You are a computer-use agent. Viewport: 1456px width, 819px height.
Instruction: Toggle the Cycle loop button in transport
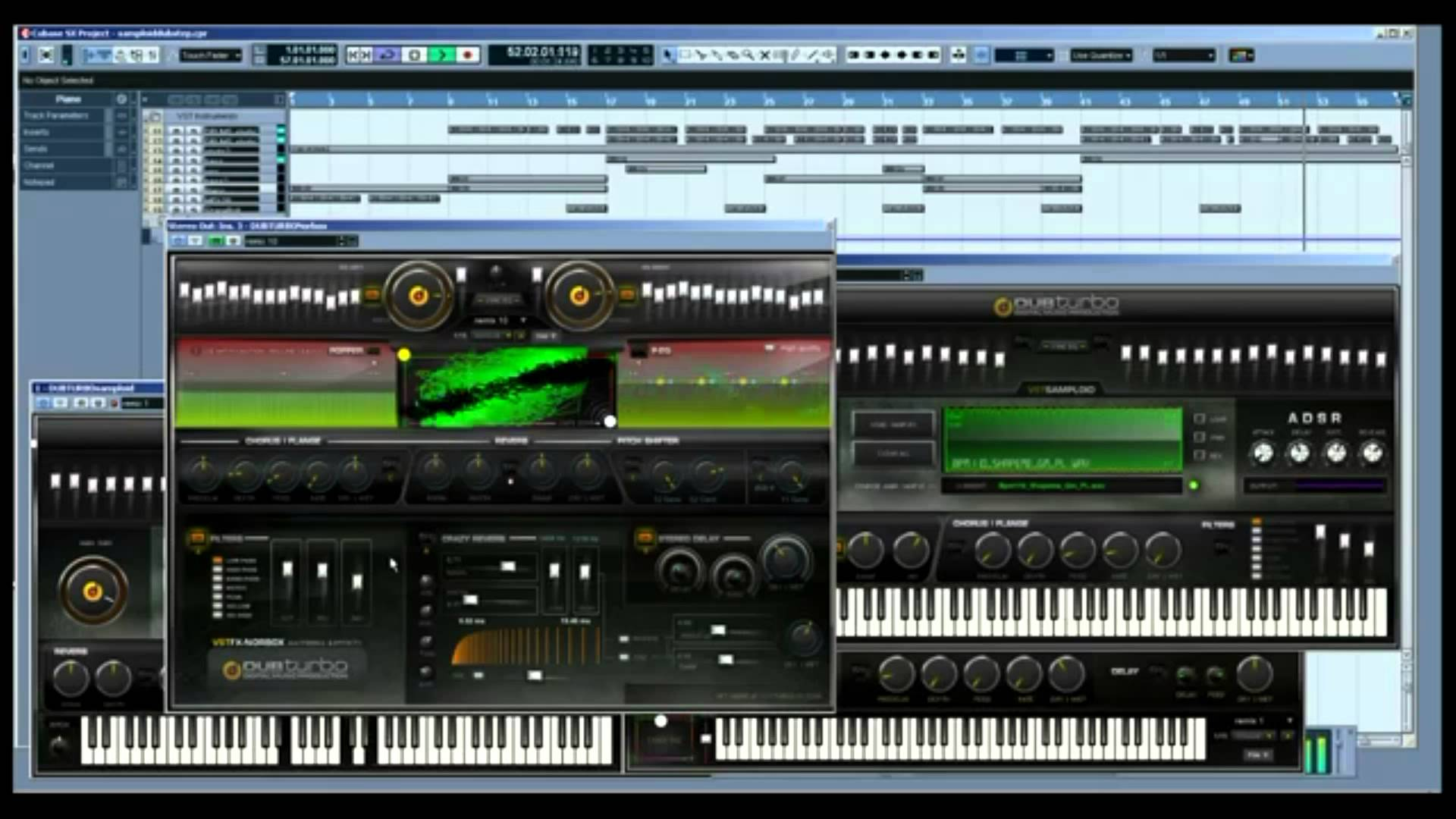pos(388,55)
